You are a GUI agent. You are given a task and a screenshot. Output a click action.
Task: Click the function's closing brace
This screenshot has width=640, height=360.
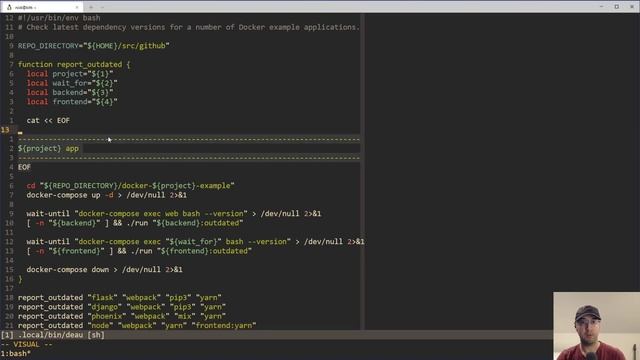tap(20, 279)
